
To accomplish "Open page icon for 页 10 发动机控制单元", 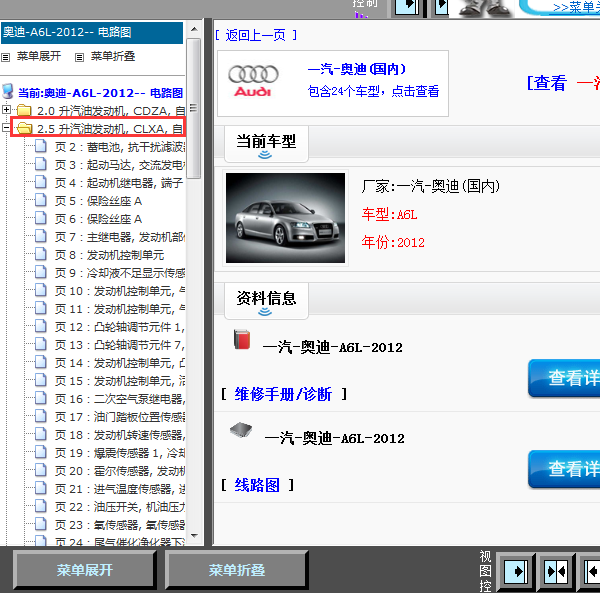I will pyautogui.click(x=41, y=290).
